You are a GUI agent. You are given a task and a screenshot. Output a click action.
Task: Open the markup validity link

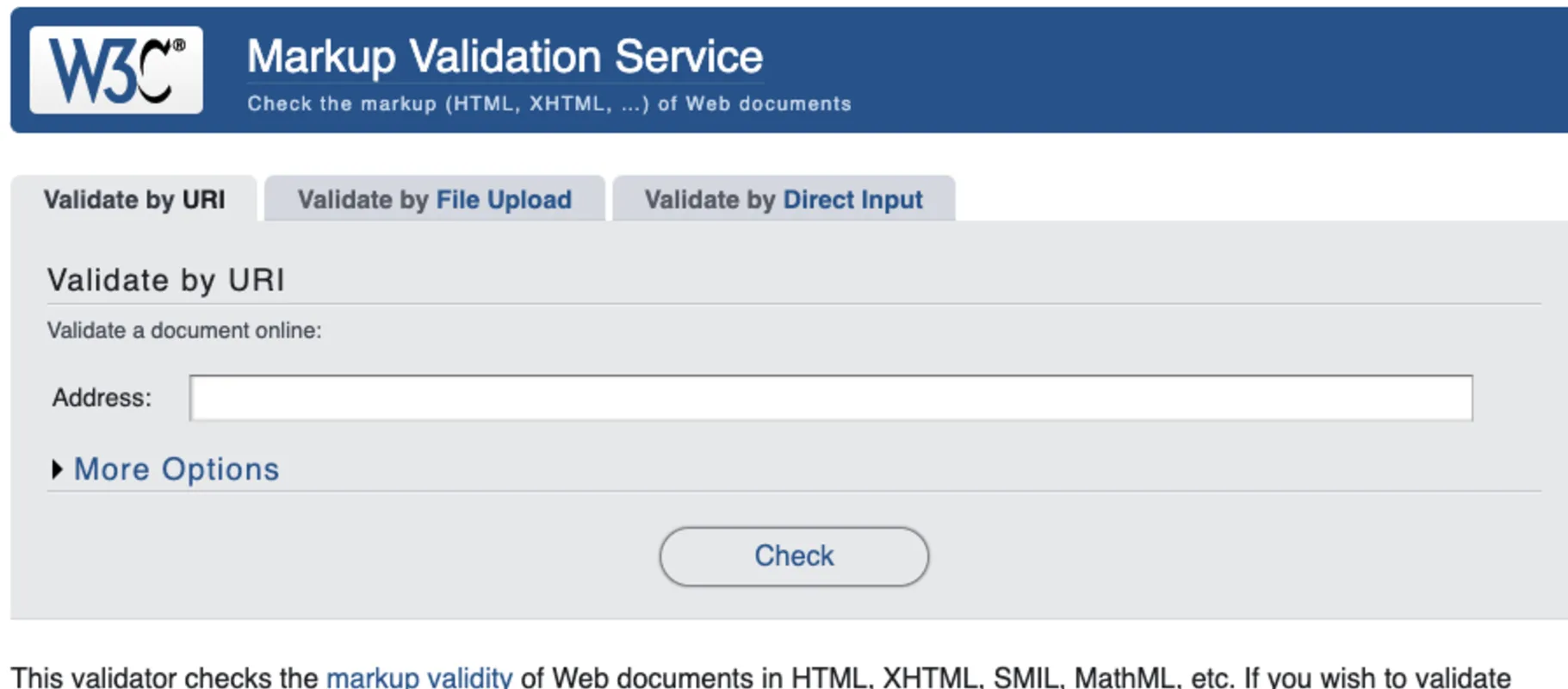pos(418,677)
